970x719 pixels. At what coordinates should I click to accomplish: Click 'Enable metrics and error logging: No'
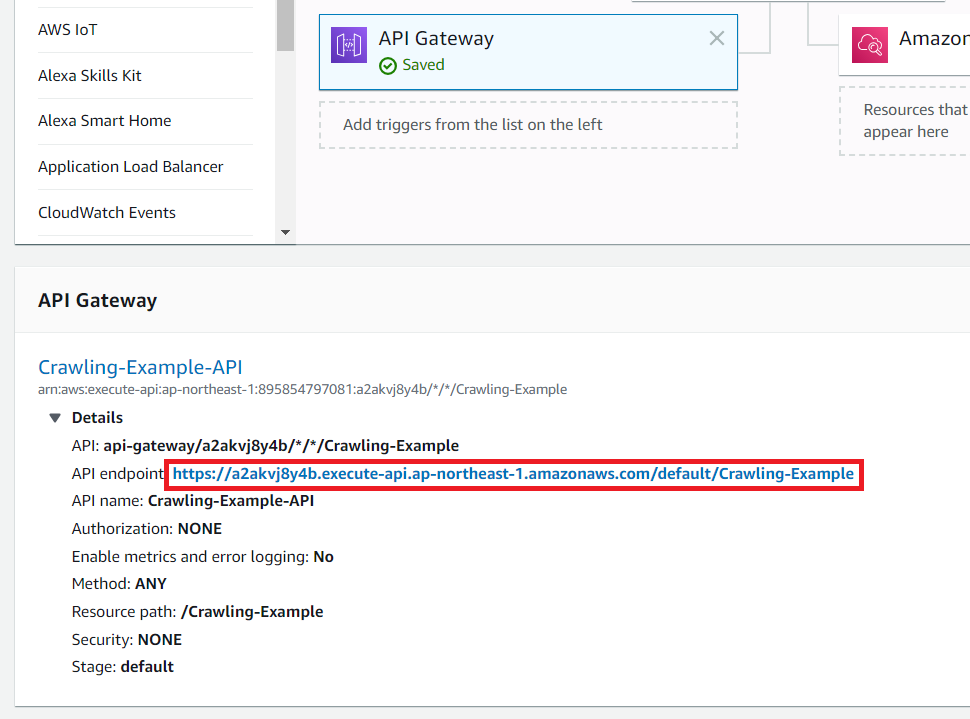coord(202,556)
